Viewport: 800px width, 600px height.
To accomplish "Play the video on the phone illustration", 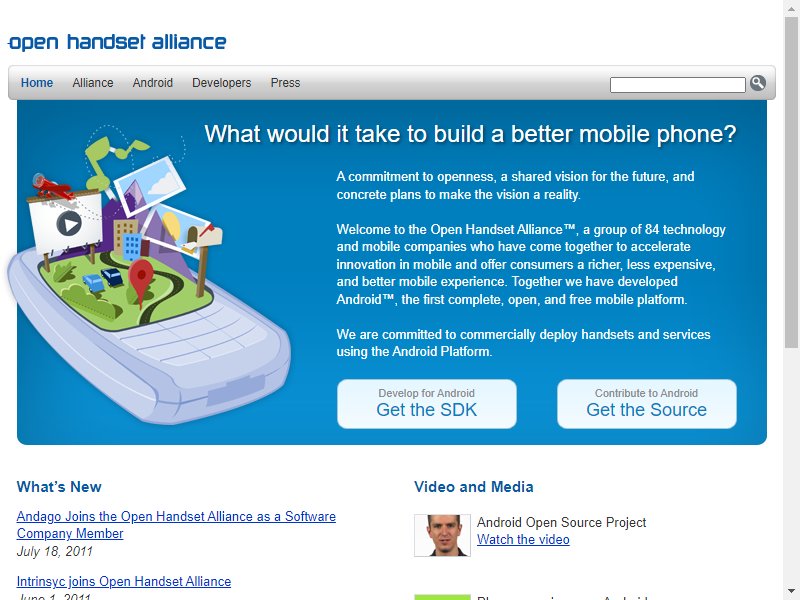I will 69,223.
